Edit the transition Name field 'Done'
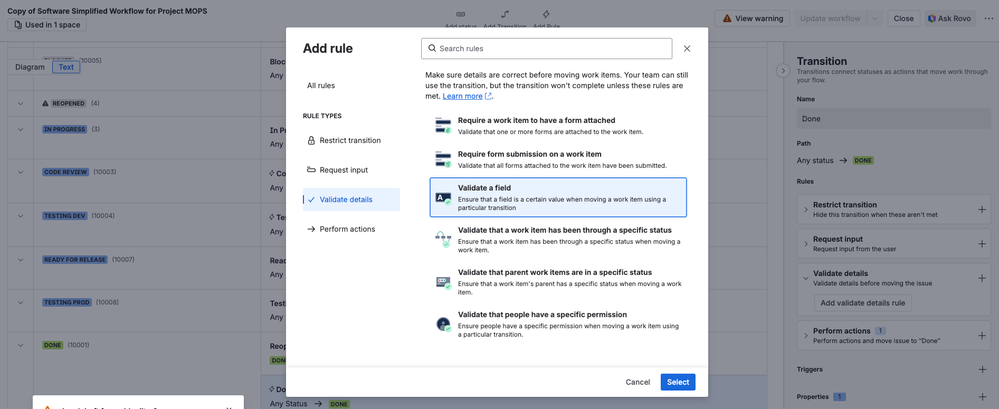 [x=893, y=118]
